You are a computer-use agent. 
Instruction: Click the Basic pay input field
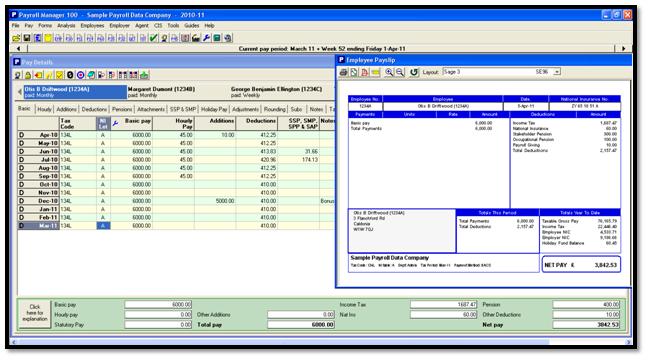[x=158, y=305]
